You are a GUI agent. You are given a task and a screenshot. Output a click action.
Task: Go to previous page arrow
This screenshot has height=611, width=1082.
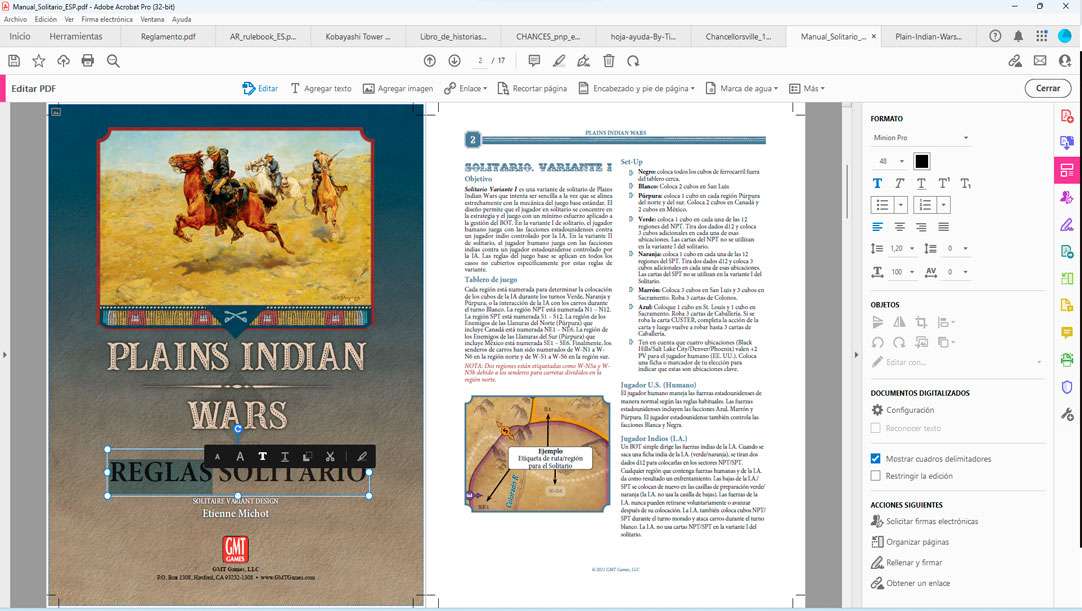(430, 61)
